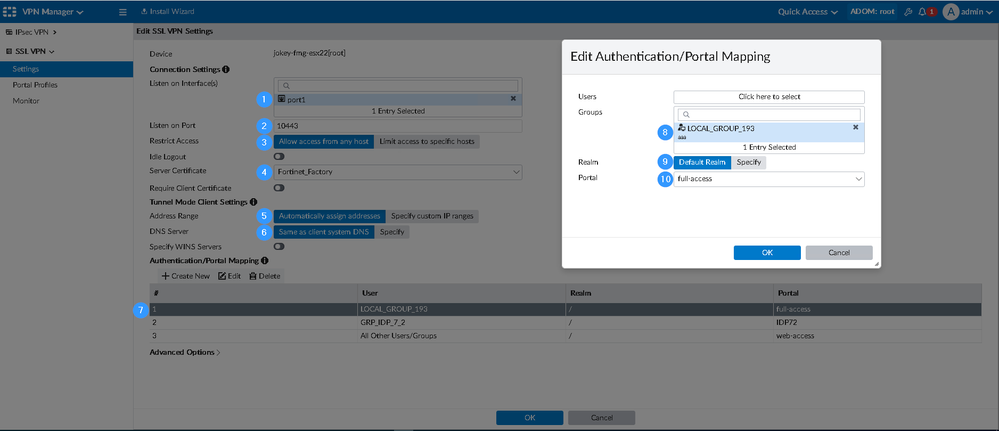This screenshot has height=431, width=999.
Task: Select Monitor in the SSL VPN menu
Action: pos(26,100)
